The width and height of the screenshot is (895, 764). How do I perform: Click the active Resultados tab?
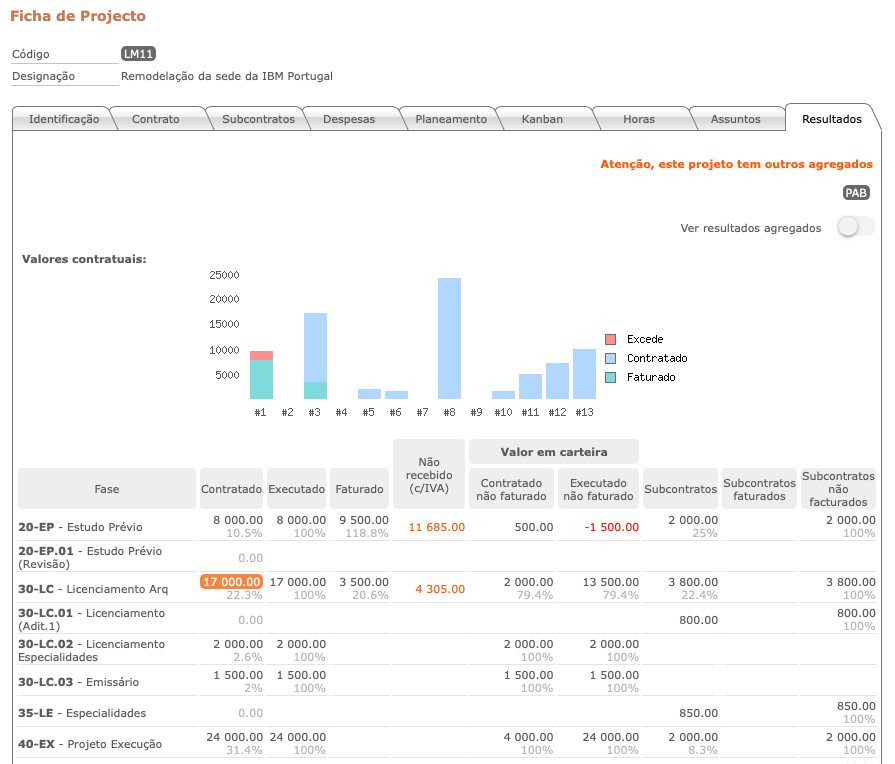[x=833, y=117]
